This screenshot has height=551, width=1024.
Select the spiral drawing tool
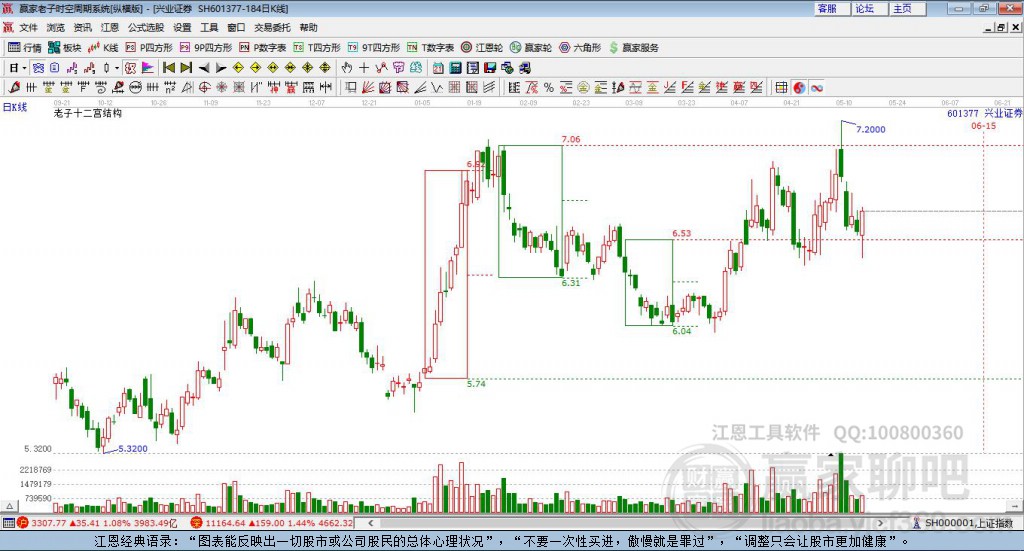[100, 87]
